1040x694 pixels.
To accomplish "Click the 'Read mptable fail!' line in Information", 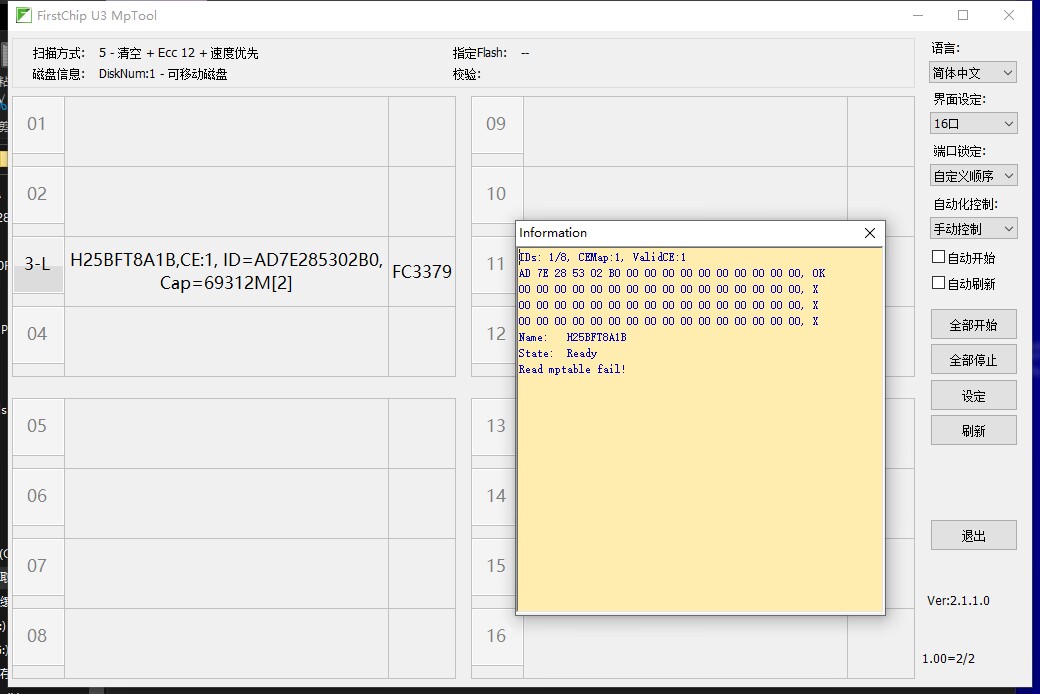I will [572, 370].
